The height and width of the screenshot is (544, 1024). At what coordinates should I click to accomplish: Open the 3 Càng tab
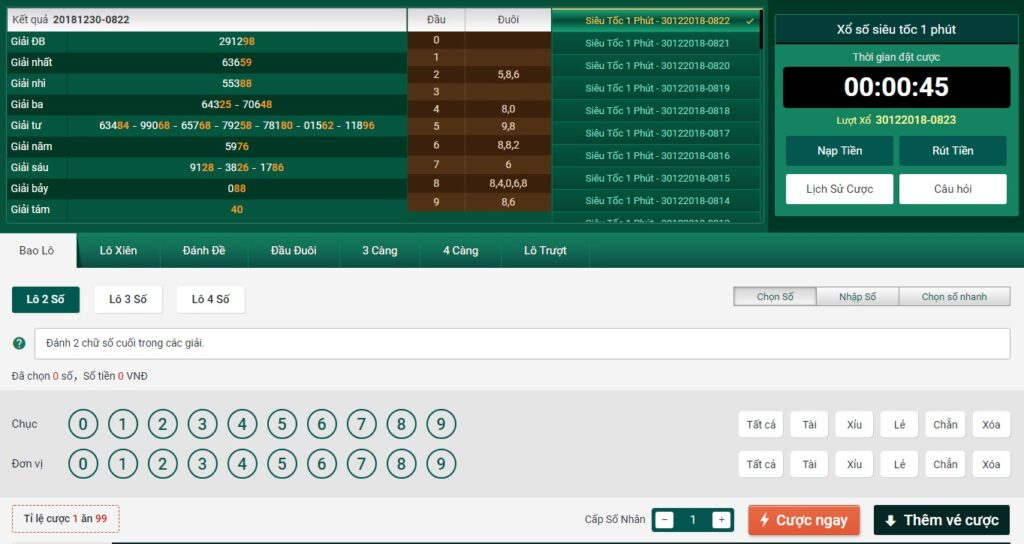(x=379, y=250)
